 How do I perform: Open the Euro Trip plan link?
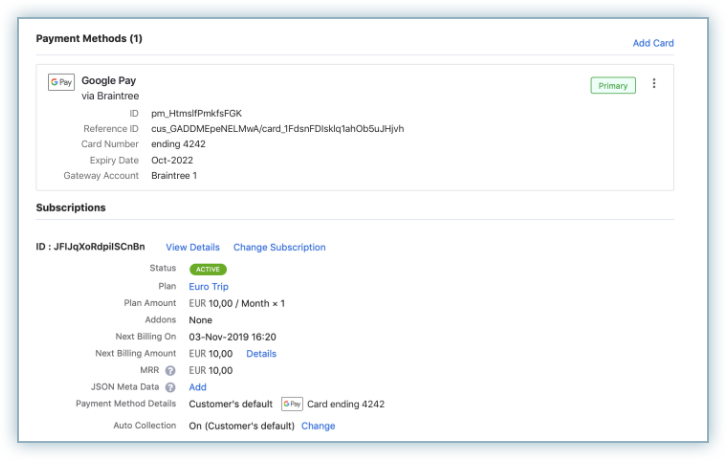[x=208, y=286]
